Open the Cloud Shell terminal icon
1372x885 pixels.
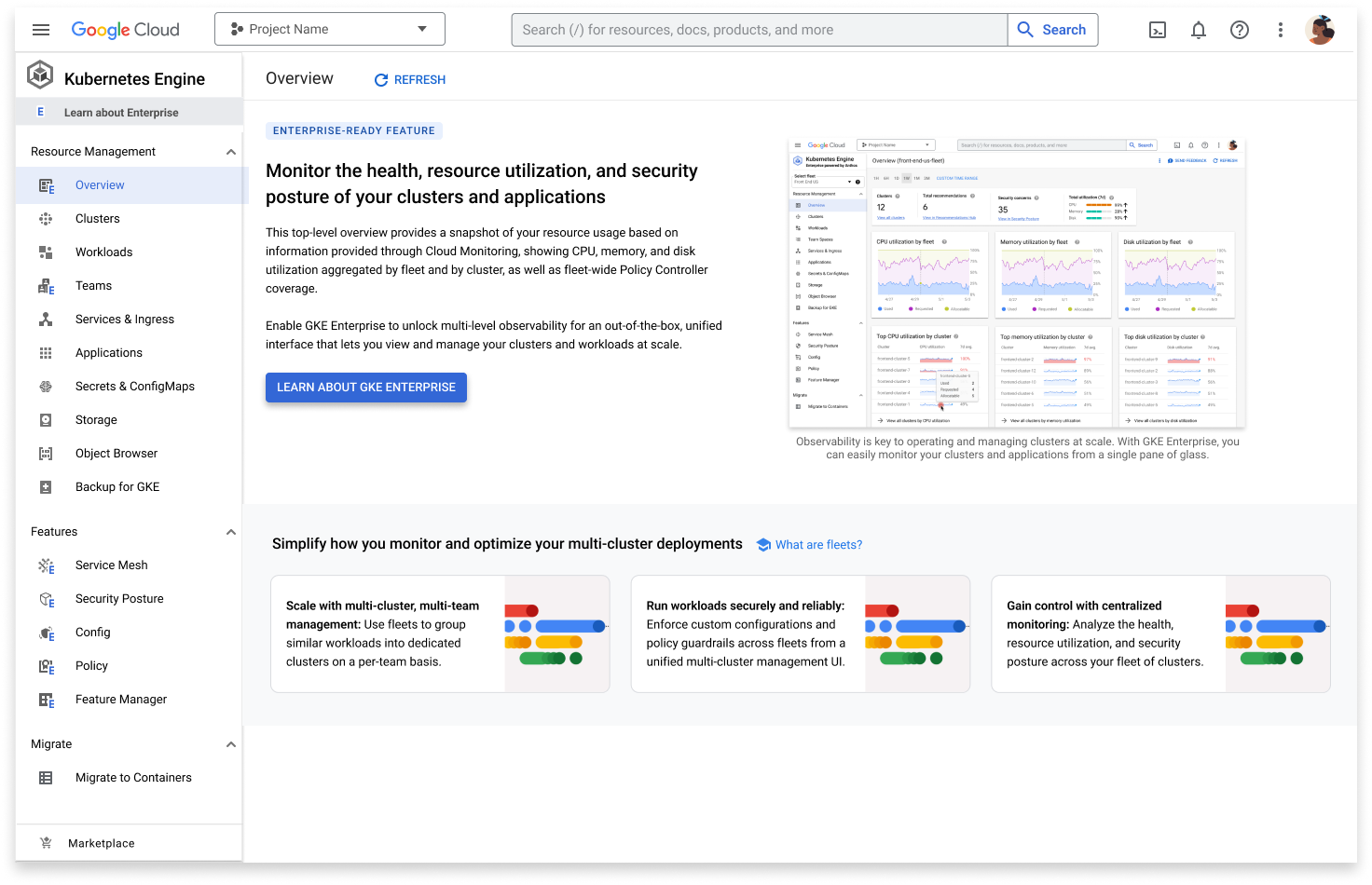(1158, 30)
